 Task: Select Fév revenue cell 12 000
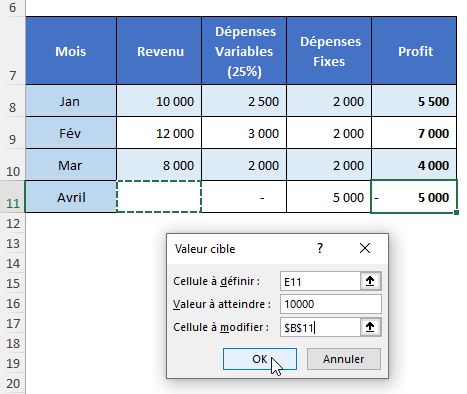[159, 133]
